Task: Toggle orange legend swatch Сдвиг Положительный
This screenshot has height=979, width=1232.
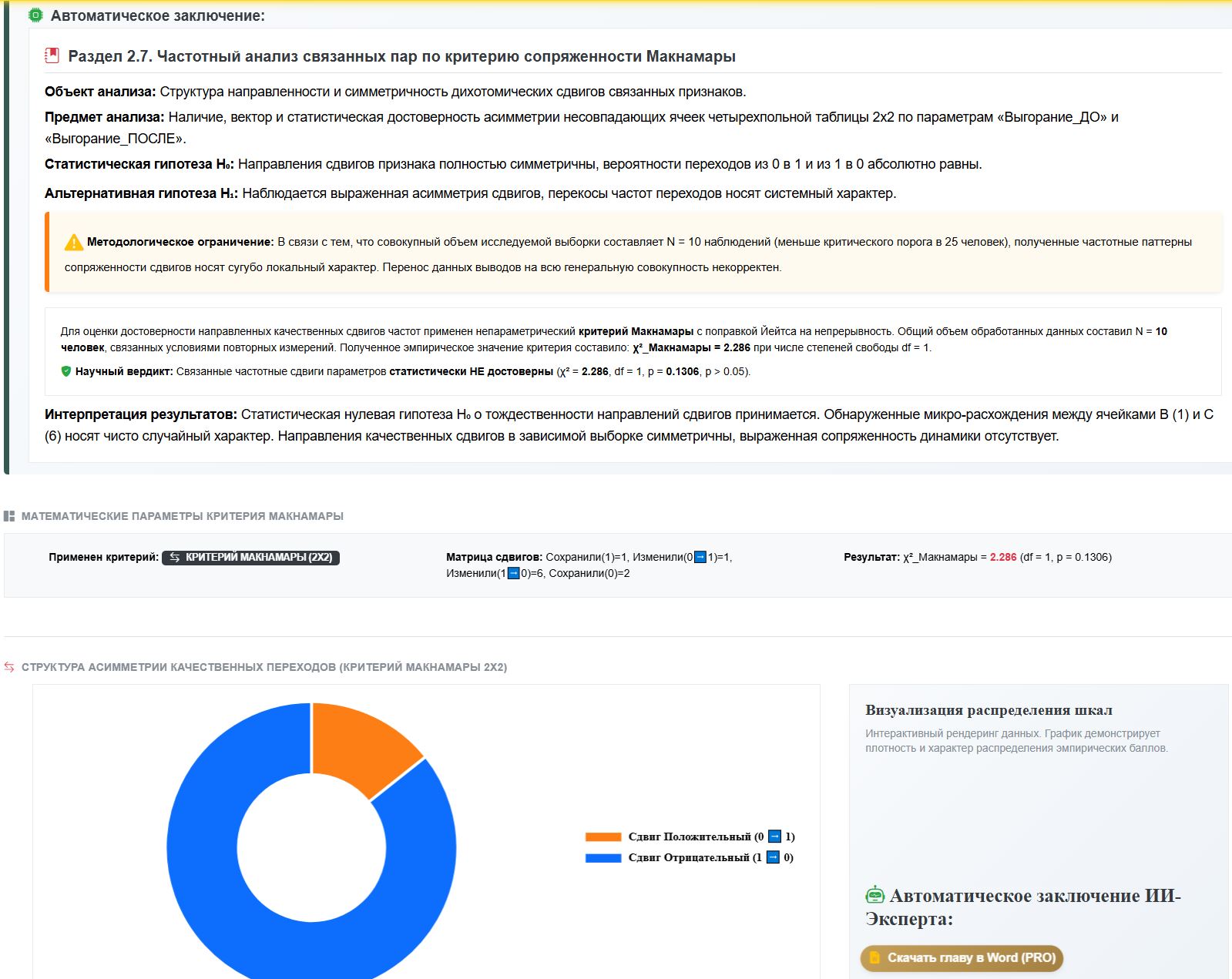Action: click(603, 837)
